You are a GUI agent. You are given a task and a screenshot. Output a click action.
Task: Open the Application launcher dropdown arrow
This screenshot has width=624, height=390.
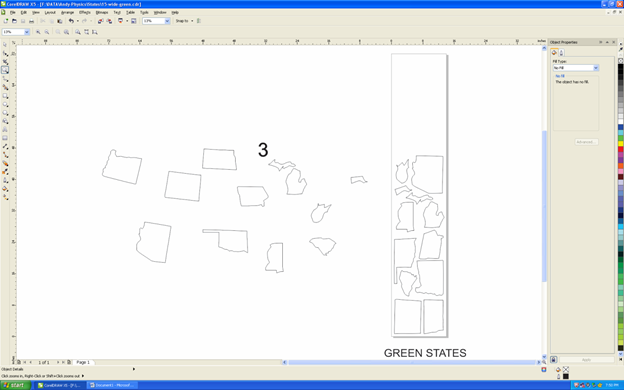click(127, 21)
